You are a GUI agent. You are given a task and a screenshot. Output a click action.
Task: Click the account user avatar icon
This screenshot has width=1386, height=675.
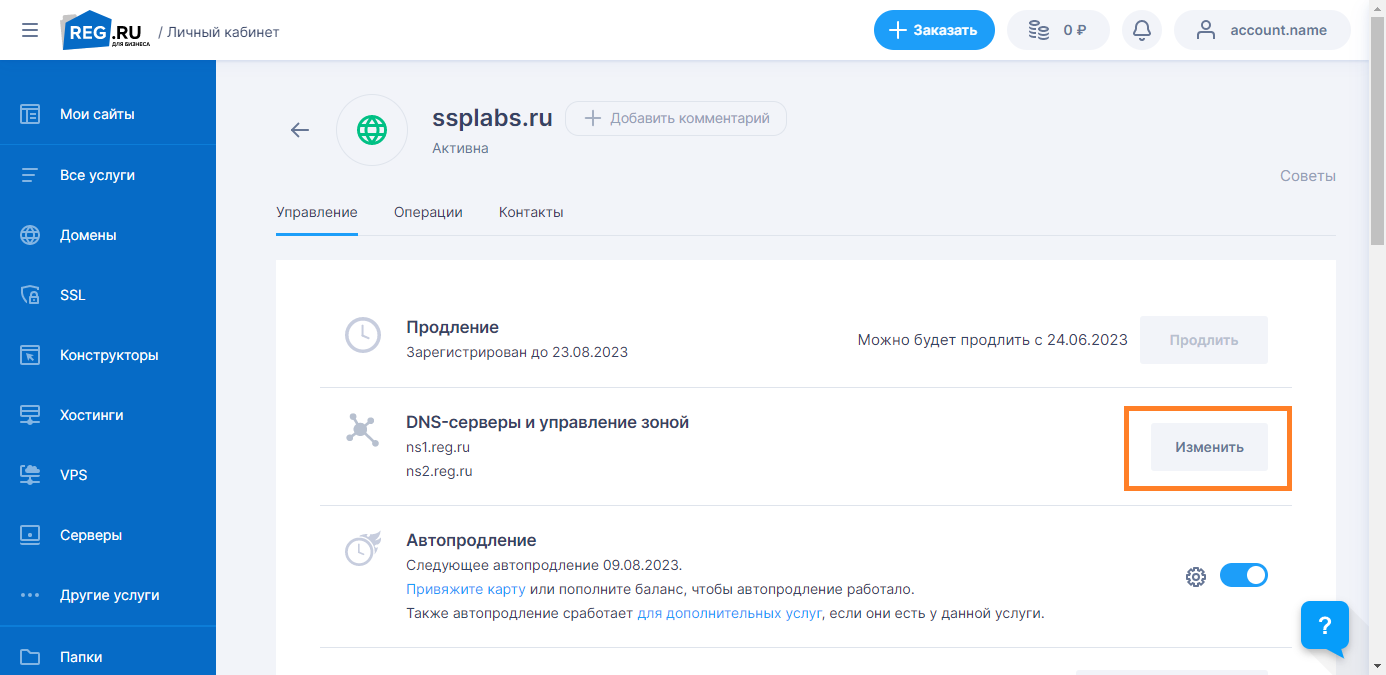tap(1206, 30)
